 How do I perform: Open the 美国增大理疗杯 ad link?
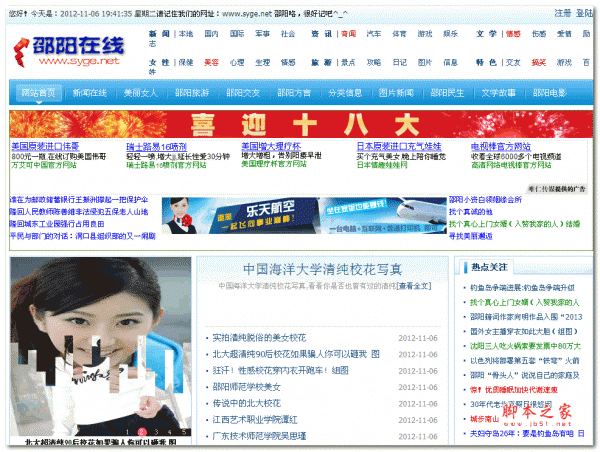pyautogui.click(x=271, y=146)
